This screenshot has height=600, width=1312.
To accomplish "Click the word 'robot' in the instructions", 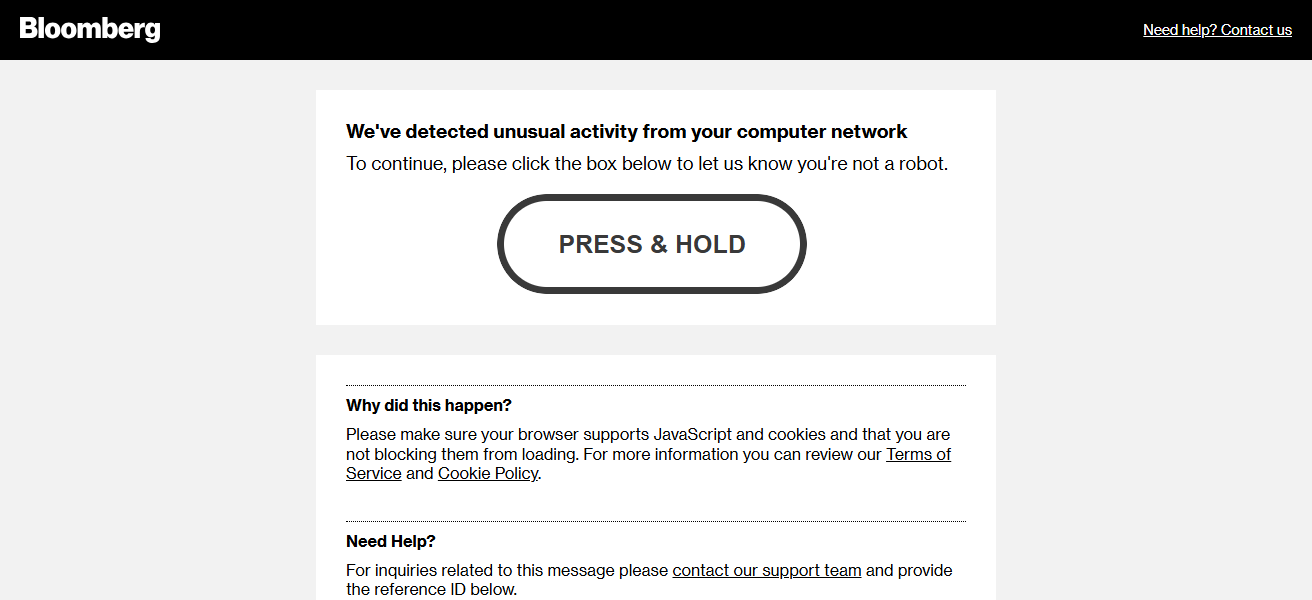I will (x=920, y=164).
